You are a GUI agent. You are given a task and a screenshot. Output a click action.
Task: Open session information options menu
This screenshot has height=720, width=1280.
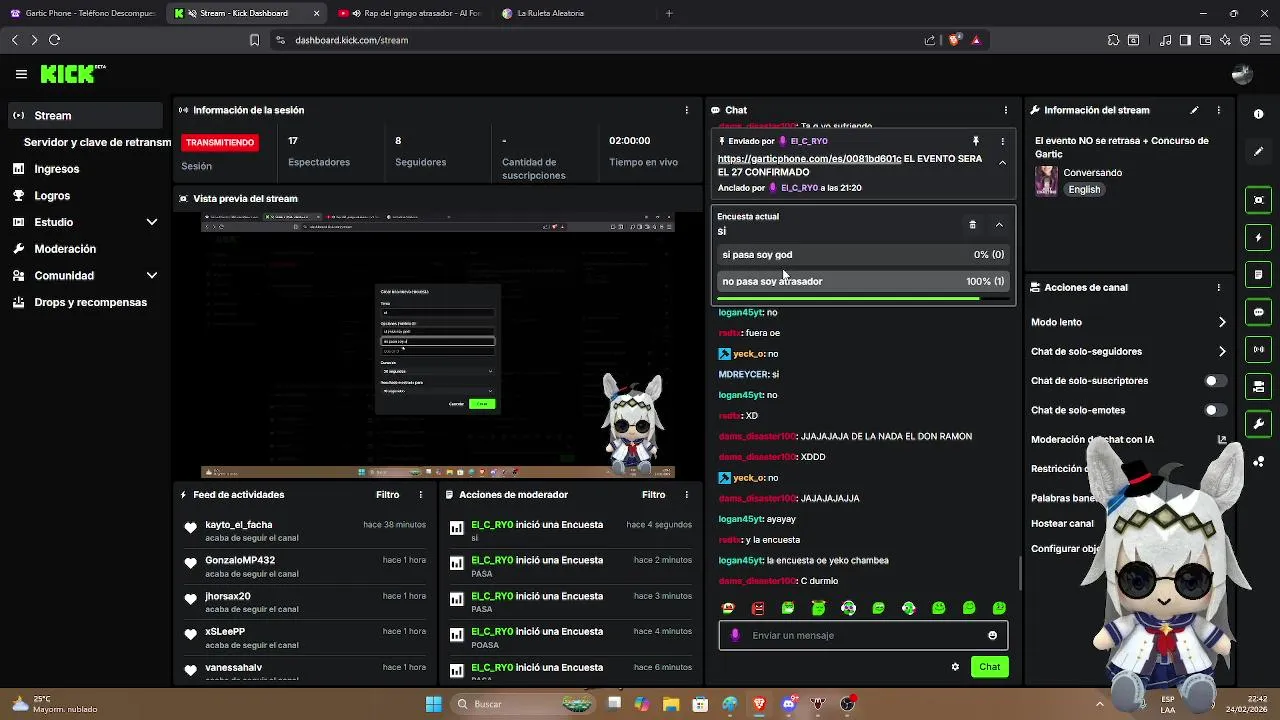(x=686, y=110)
